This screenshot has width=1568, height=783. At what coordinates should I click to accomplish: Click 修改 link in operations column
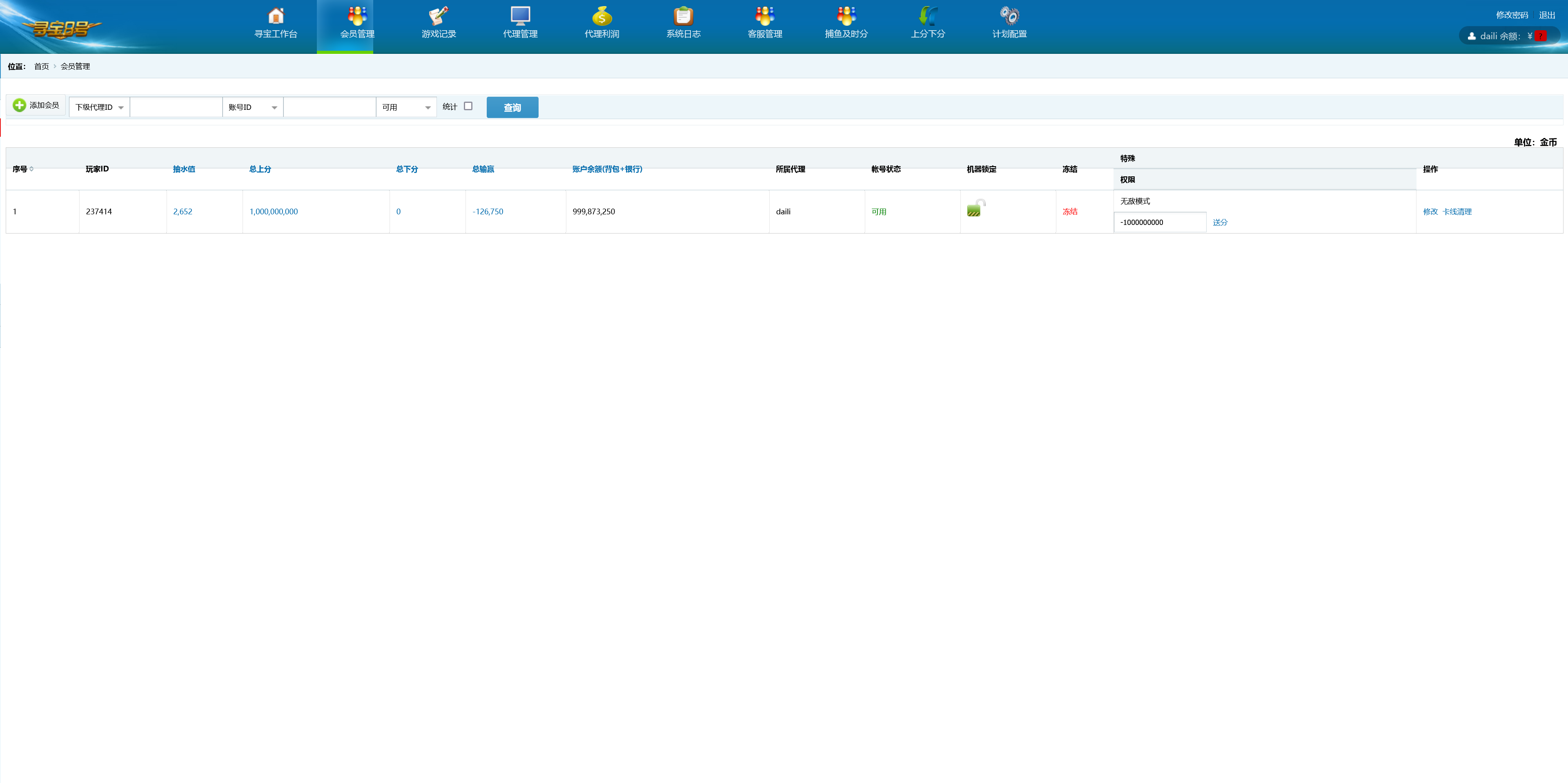1430,212
